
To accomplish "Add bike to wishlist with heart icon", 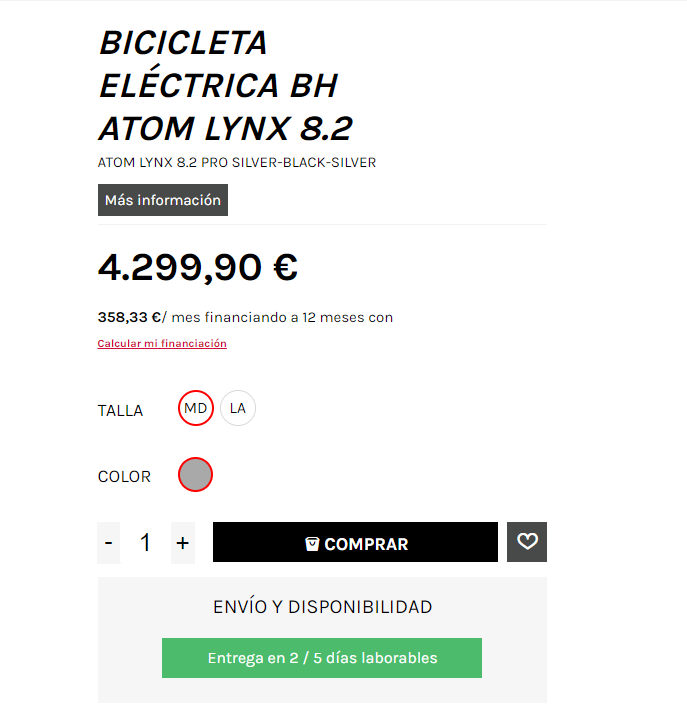I will pyautogui.click(x=527, y=542).
